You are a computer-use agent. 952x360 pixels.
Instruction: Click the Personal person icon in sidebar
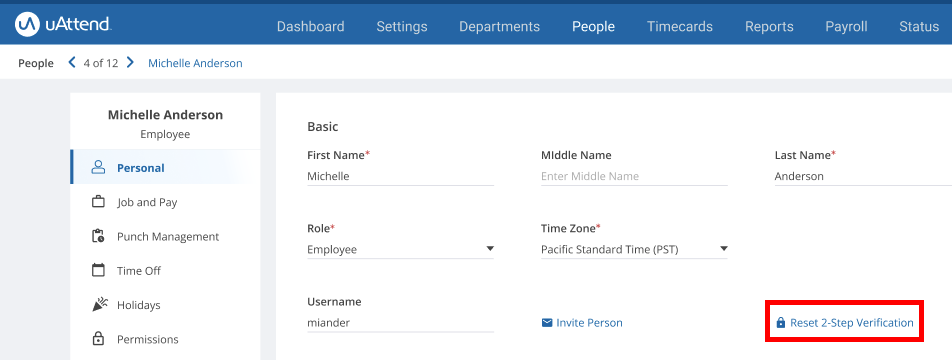(x=98, y=168)
